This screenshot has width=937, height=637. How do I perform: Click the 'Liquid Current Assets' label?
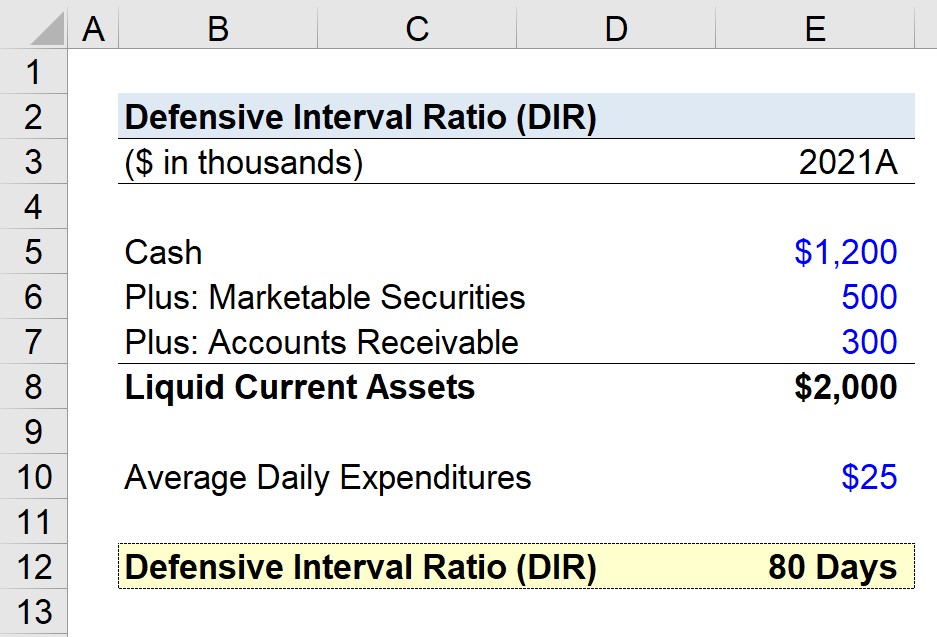point(299,387)
